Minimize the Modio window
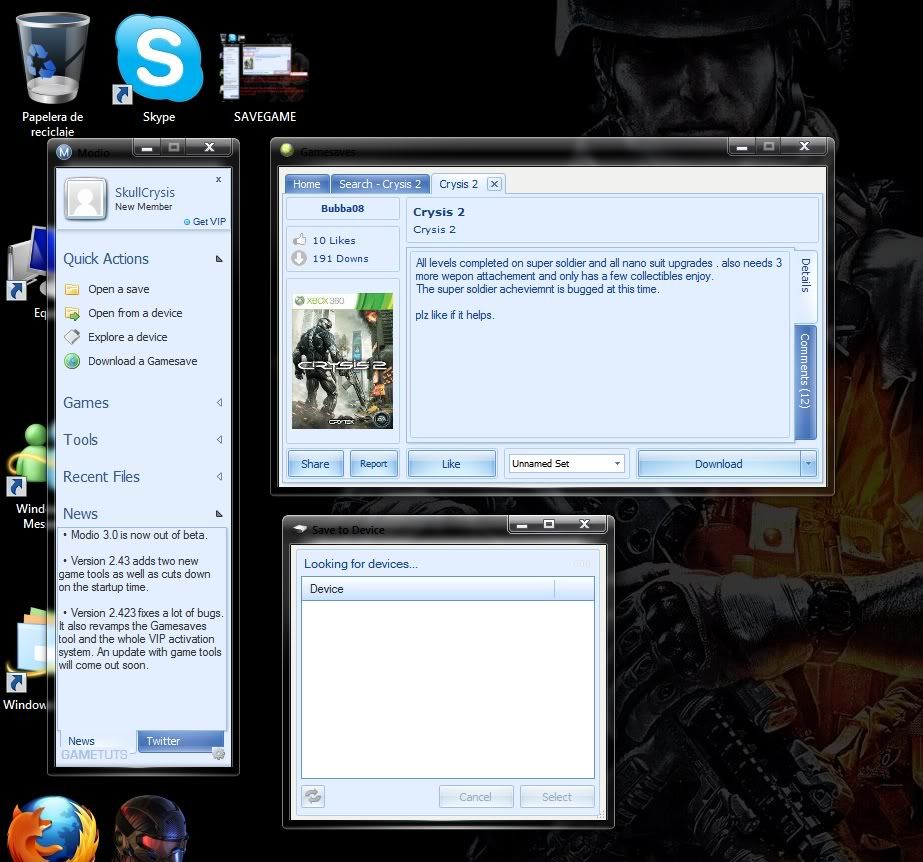Screen dimensions: 923x862 [147, 147]
